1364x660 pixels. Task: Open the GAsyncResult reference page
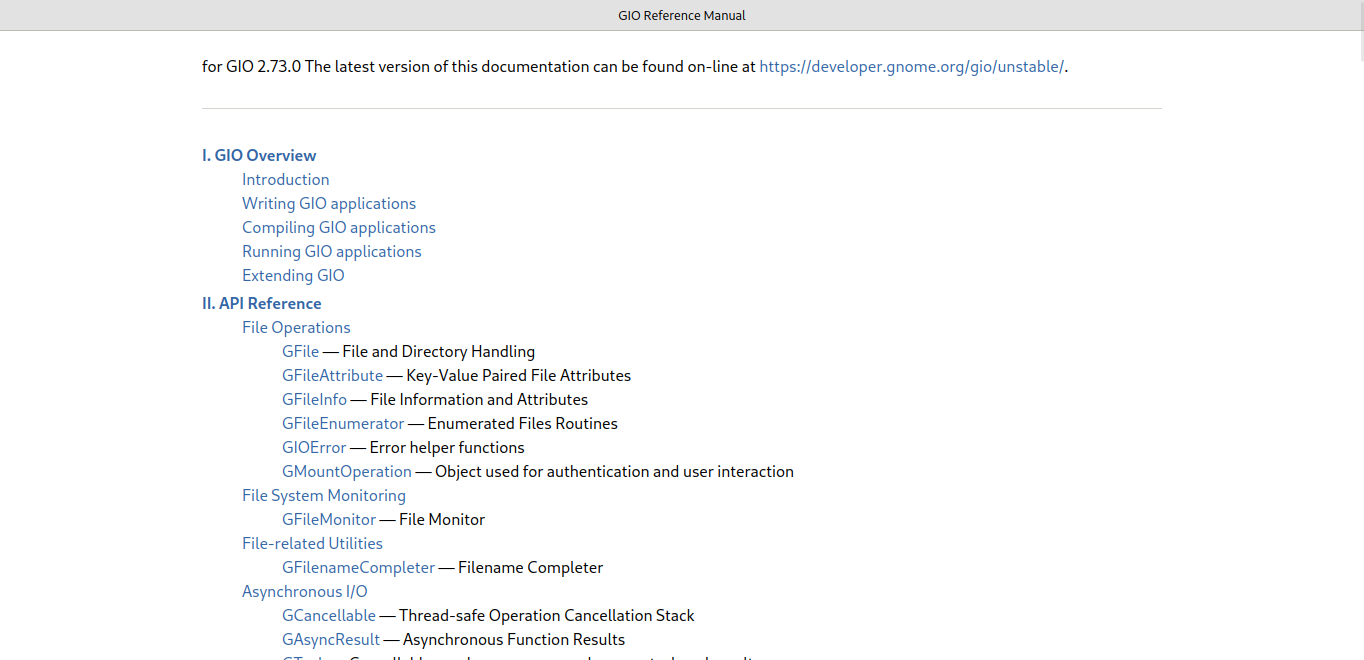[x=331, y=639]
